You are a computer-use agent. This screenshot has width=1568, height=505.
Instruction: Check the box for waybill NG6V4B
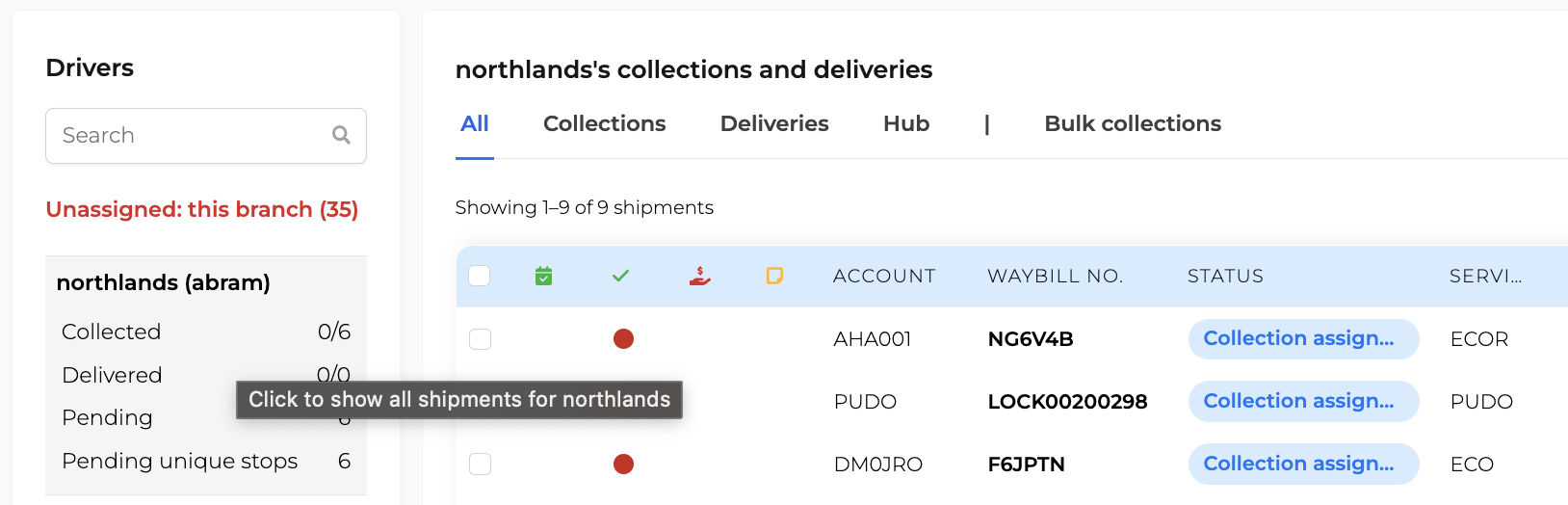[480, 338]
